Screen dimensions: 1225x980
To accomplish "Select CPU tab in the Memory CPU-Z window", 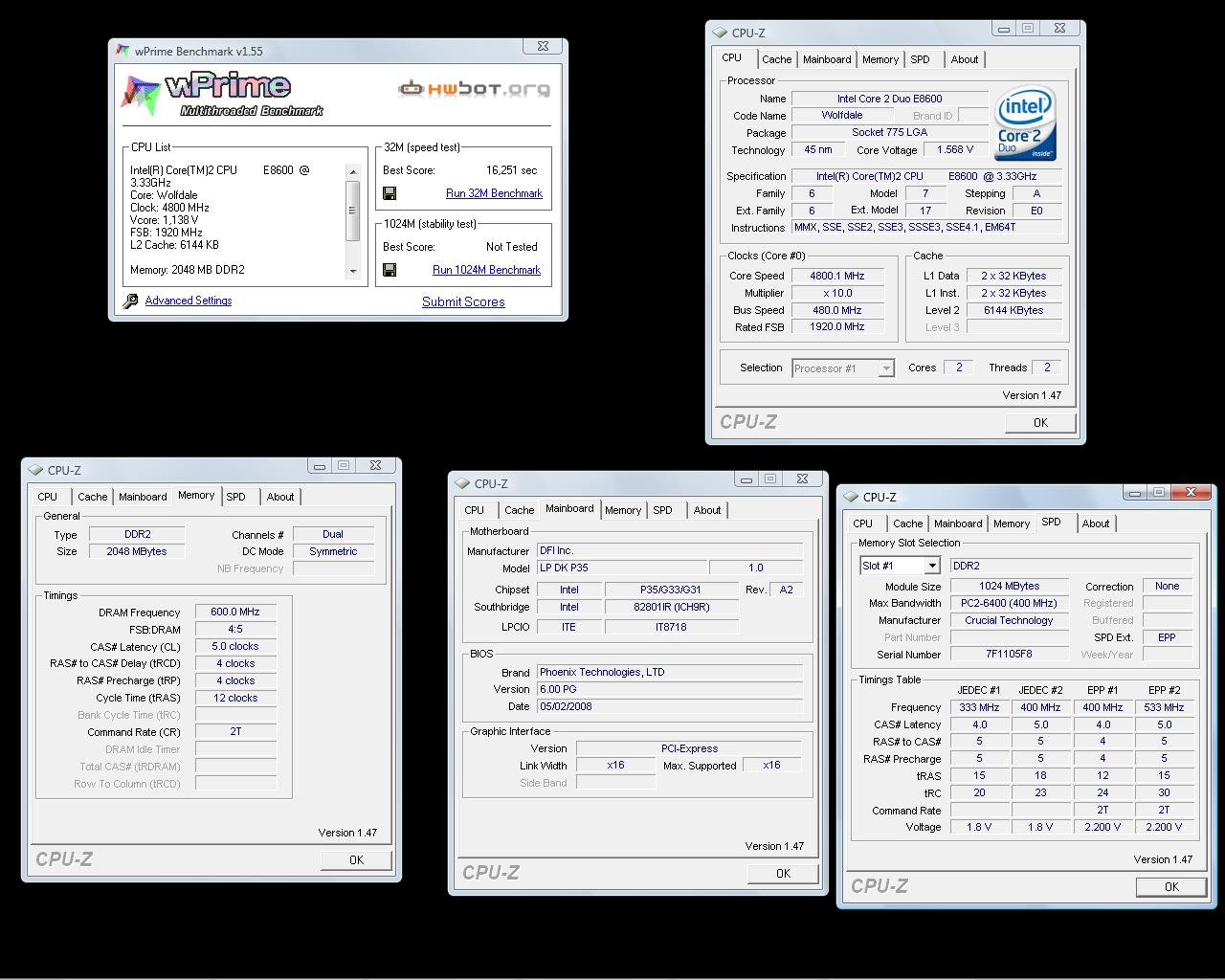I will coord(48,497).
